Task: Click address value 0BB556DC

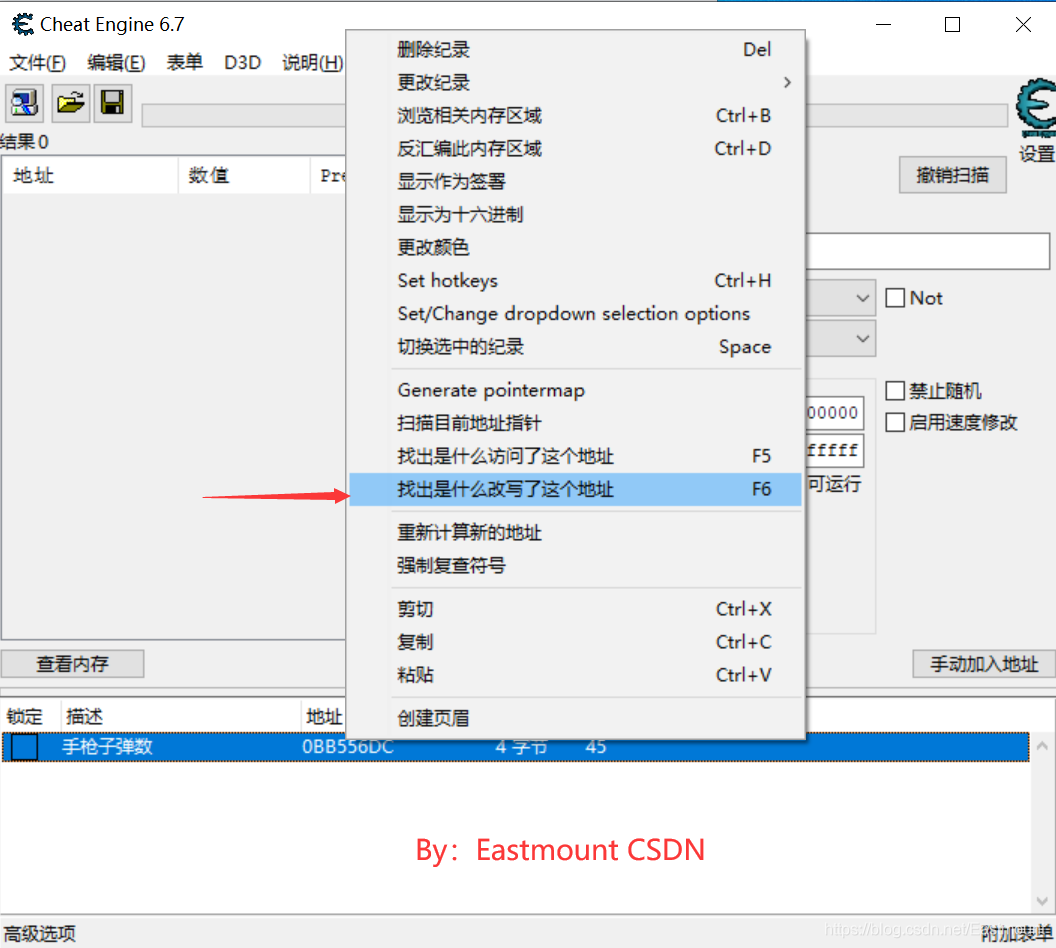Action: [348, 747]
